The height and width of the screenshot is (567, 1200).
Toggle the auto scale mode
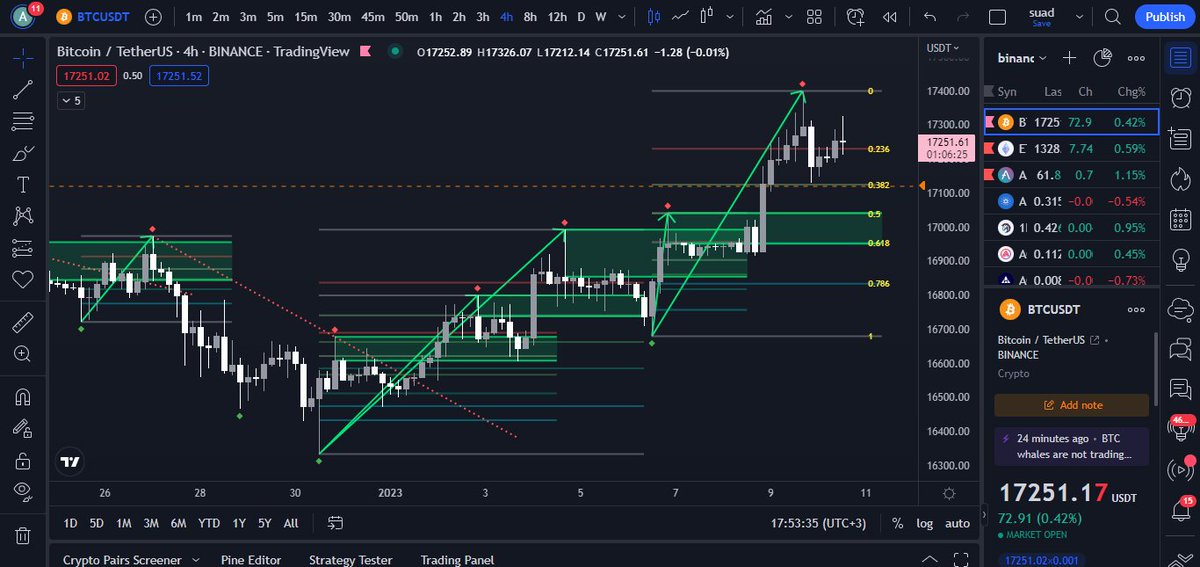click(957, 523)
